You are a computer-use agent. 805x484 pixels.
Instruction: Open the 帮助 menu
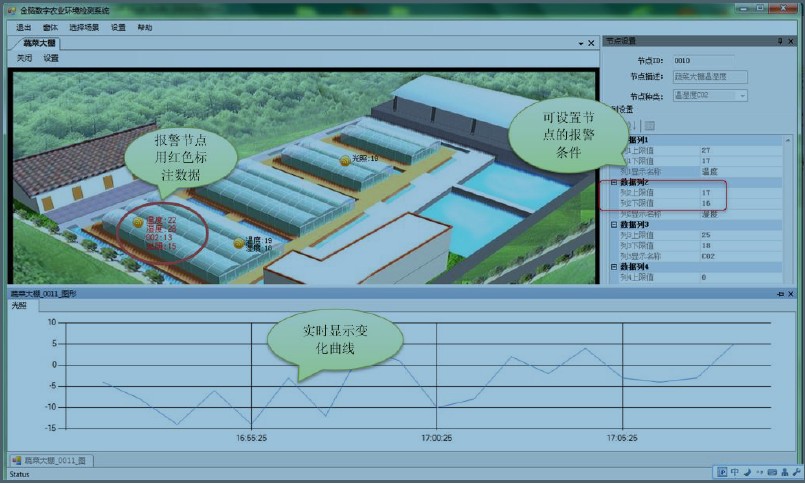[x=145, y=28]
